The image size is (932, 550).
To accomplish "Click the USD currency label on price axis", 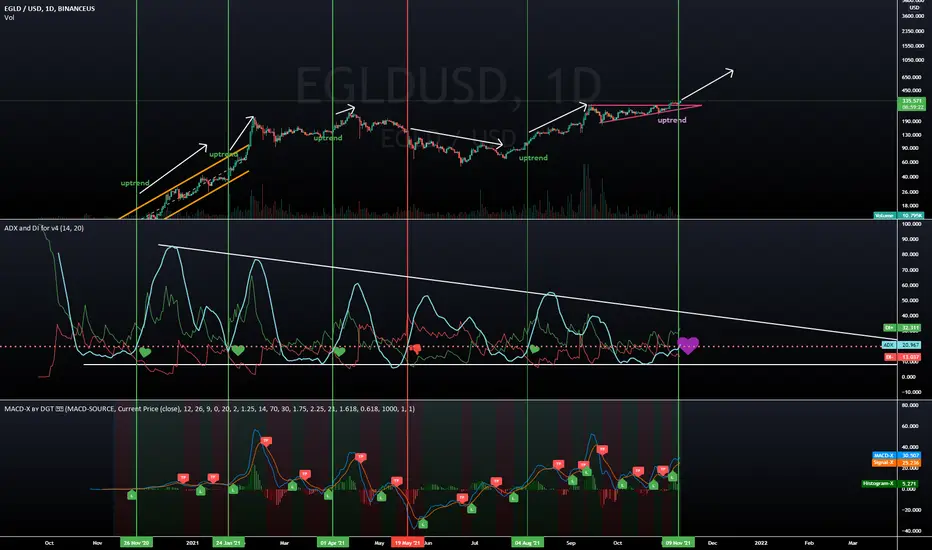I will pyautogui.click(x=914, y=8).
